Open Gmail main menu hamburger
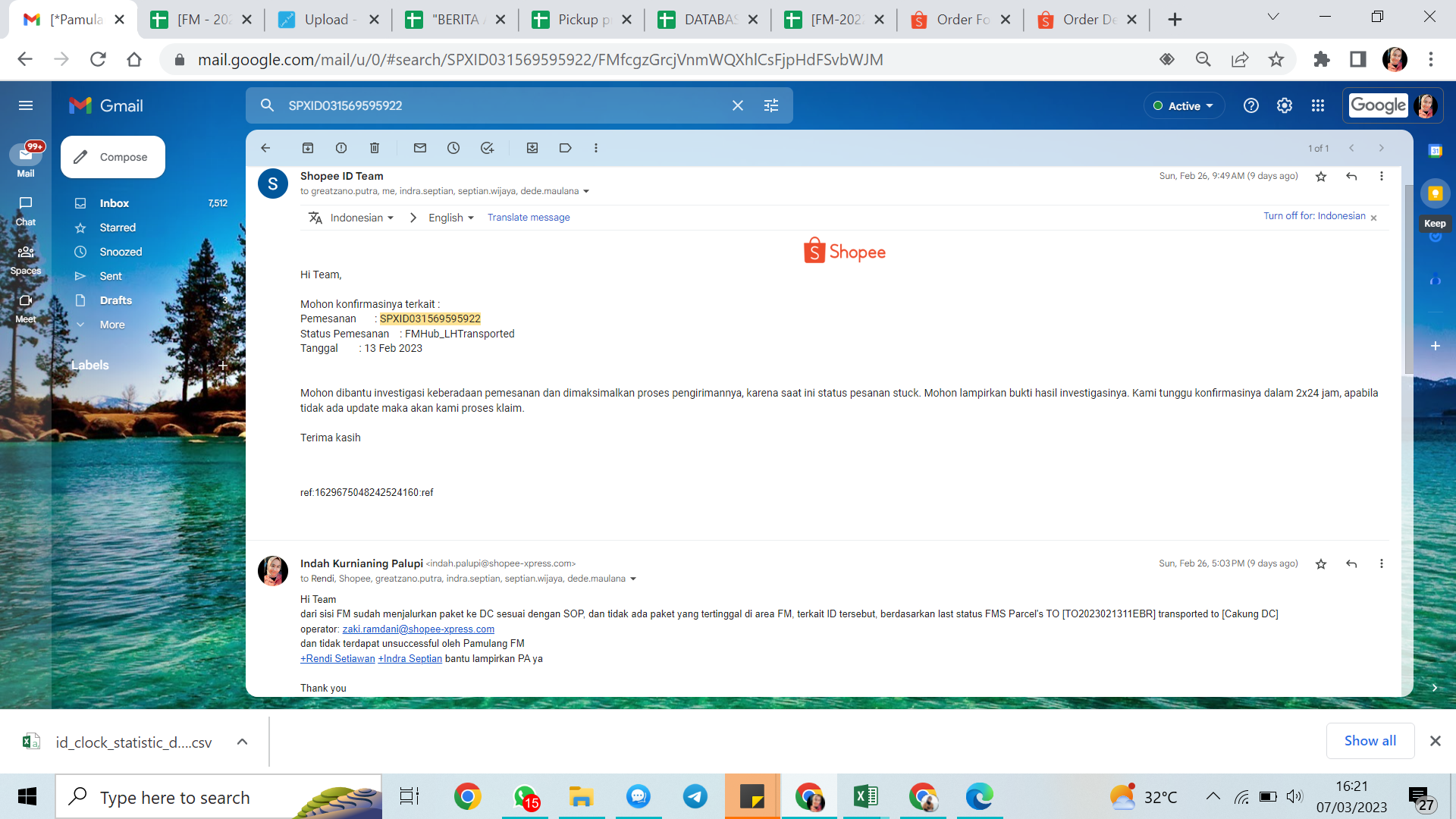The height and width of the screenshot is (819, 1456). 26,105
